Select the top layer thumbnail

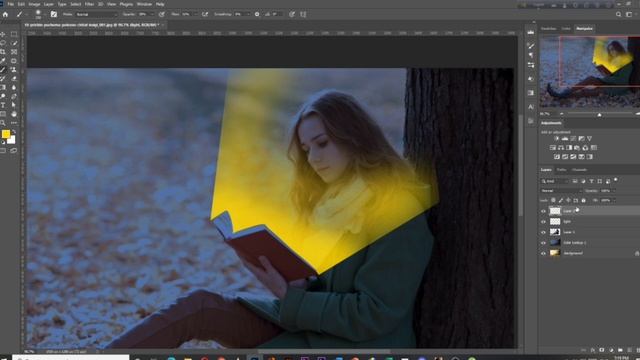point(555,211)
